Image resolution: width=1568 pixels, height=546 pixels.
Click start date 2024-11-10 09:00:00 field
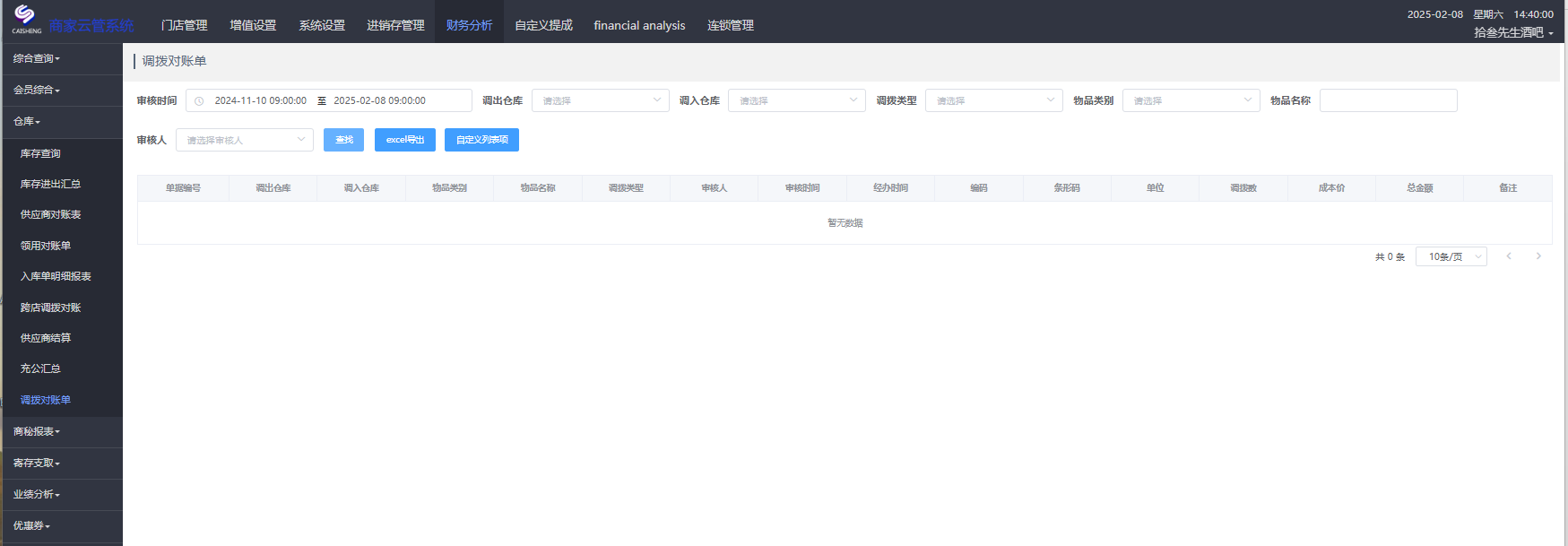[x=260, y=100]
